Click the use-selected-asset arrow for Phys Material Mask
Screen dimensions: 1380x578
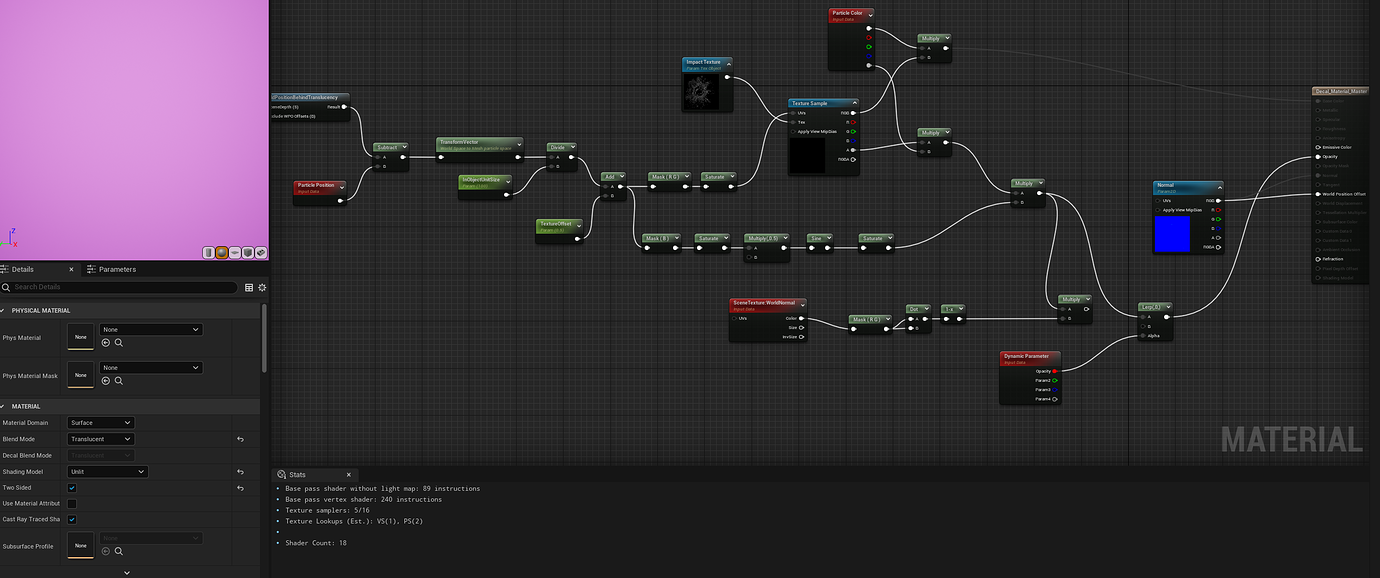pyautogui.click(x=106, y=380)
